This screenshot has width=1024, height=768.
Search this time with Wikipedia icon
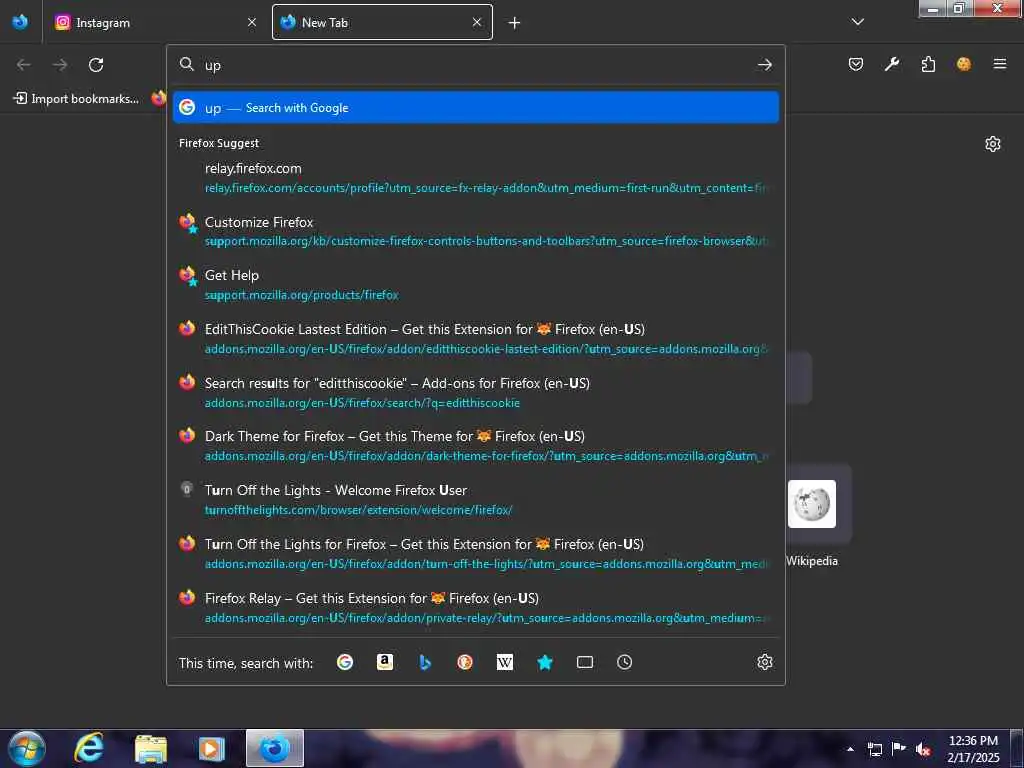pos(505,662)
